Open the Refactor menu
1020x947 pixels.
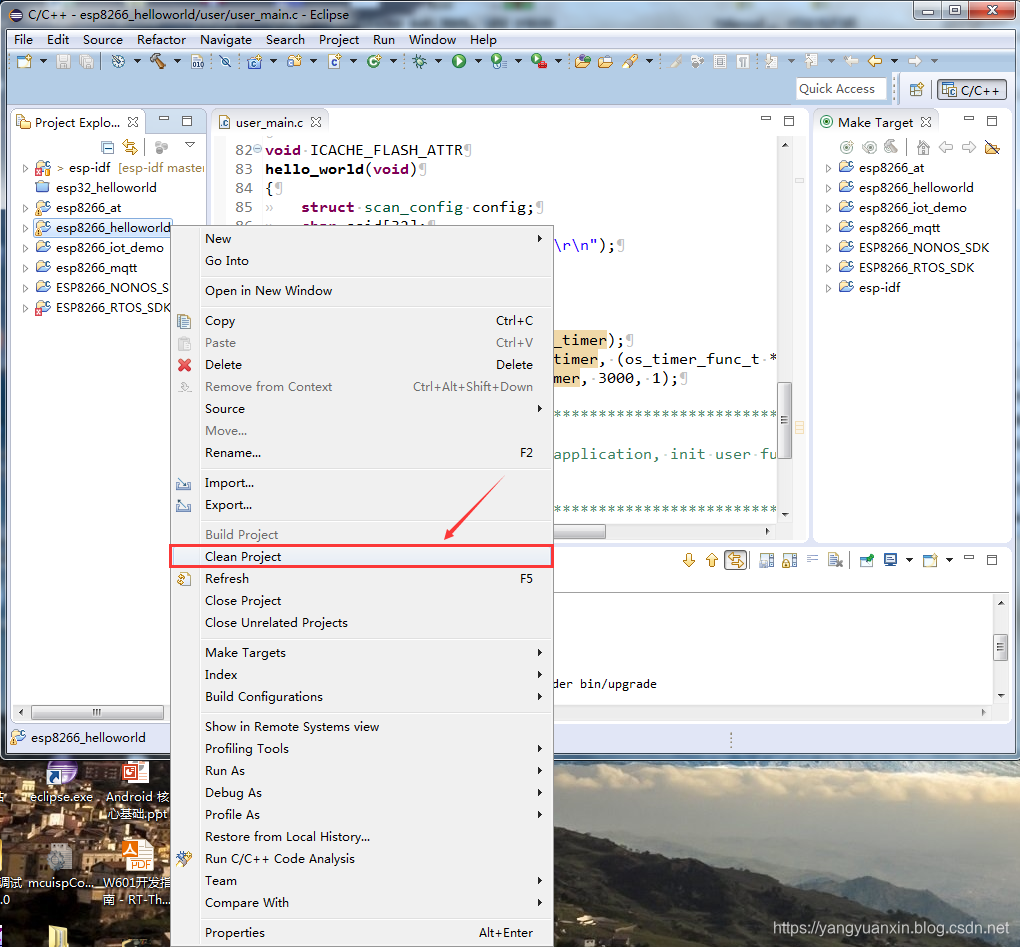pos(161,40)
